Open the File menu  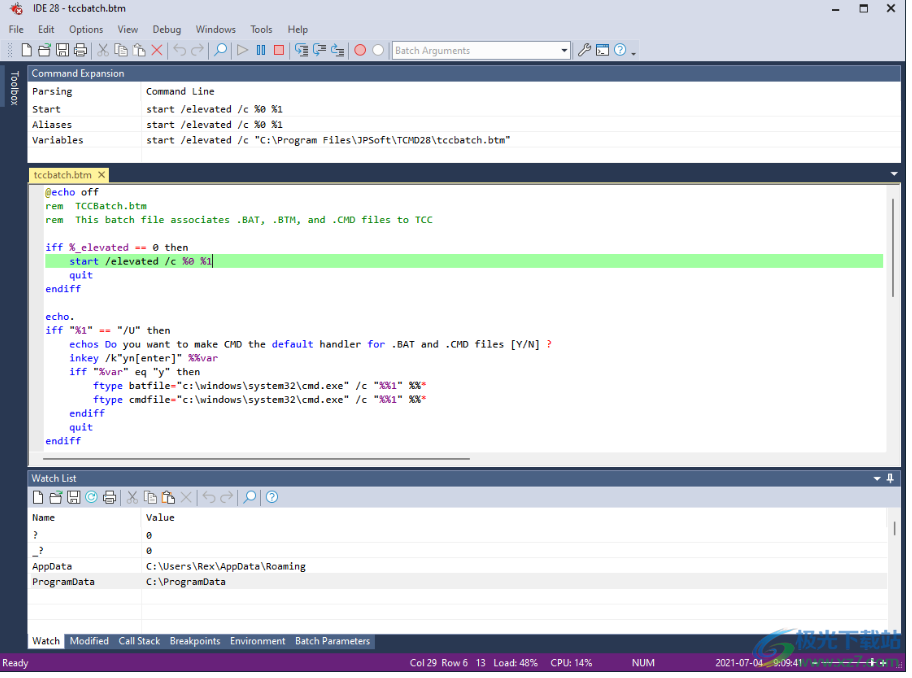16,30
